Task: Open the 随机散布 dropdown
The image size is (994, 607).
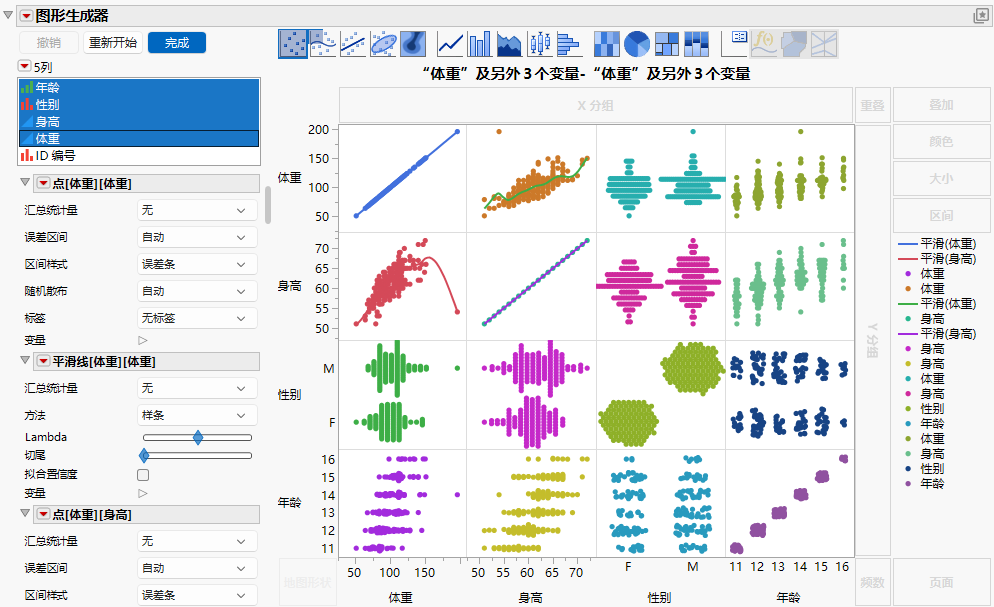Action: [197, 291]
